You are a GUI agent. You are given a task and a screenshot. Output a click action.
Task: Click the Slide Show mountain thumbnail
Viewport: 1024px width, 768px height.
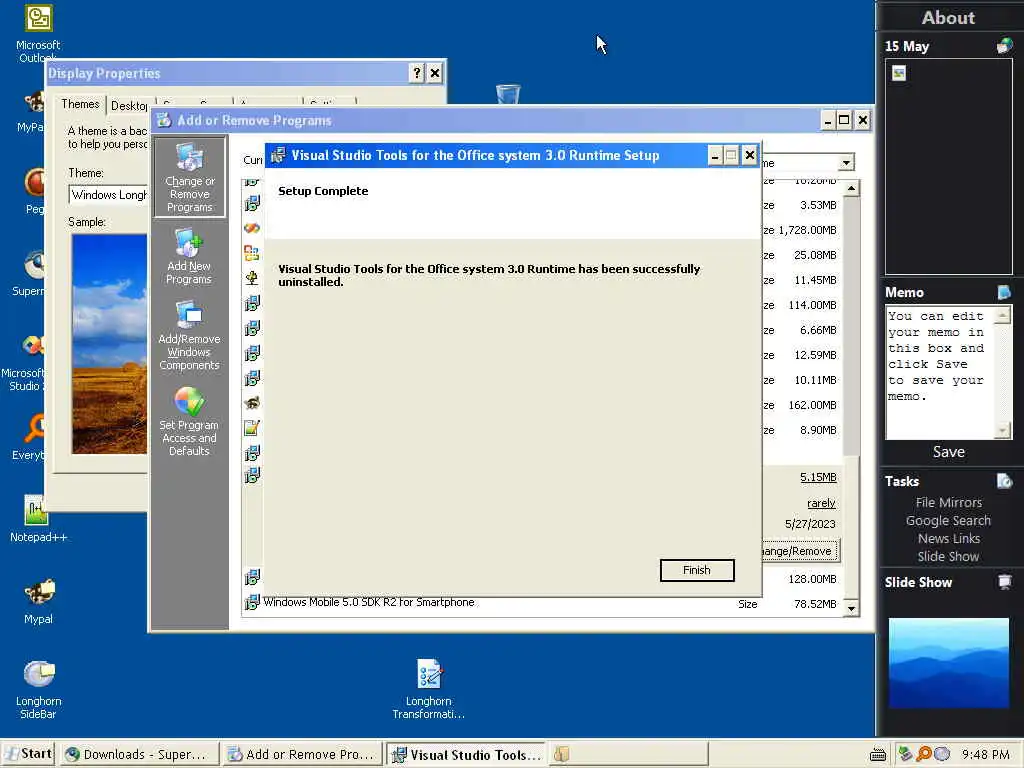pos(948,663)
